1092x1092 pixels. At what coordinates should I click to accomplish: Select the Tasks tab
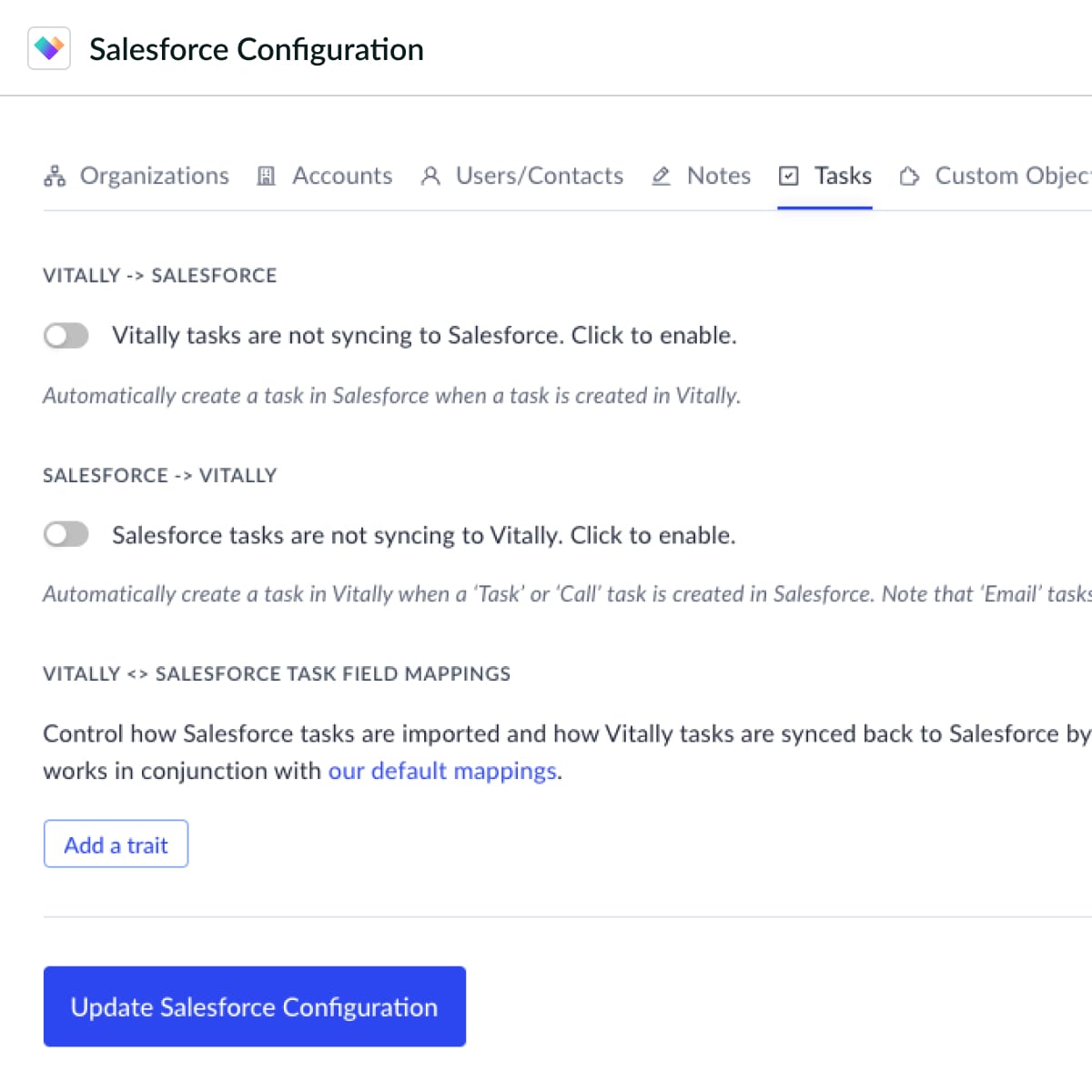coord(825,176)
